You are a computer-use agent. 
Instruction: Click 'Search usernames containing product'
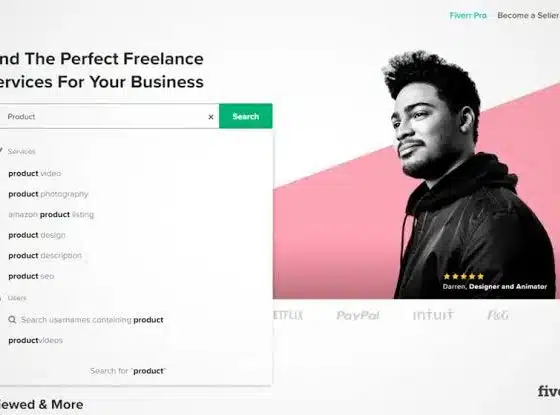point(92,320)
